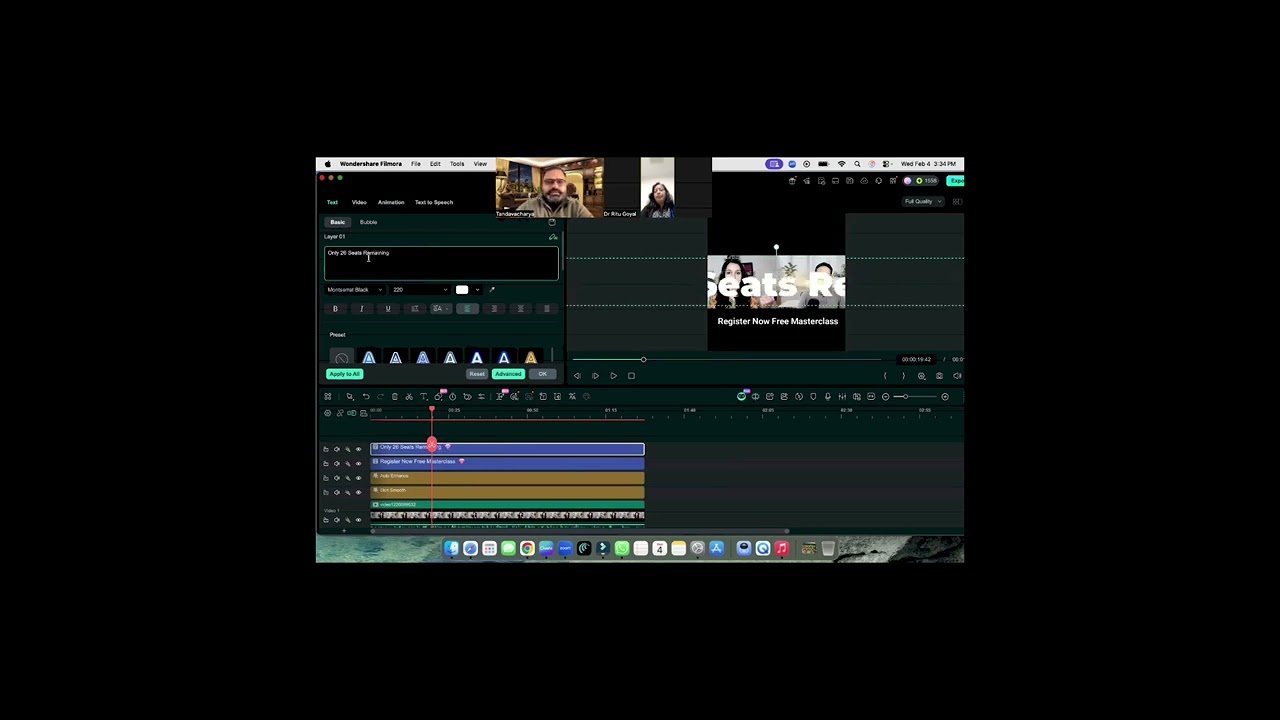Split clip with the scissors icon

point(409,397)
